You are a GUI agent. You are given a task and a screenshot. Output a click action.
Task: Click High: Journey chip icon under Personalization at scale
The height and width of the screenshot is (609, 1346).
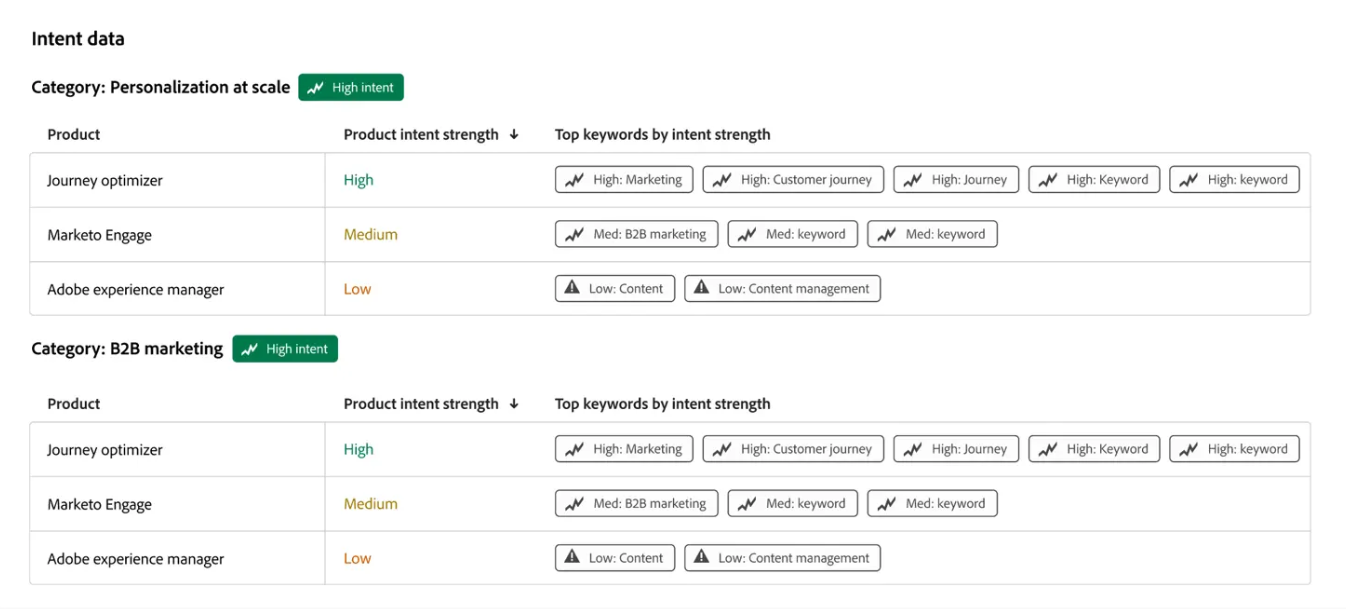913,180
